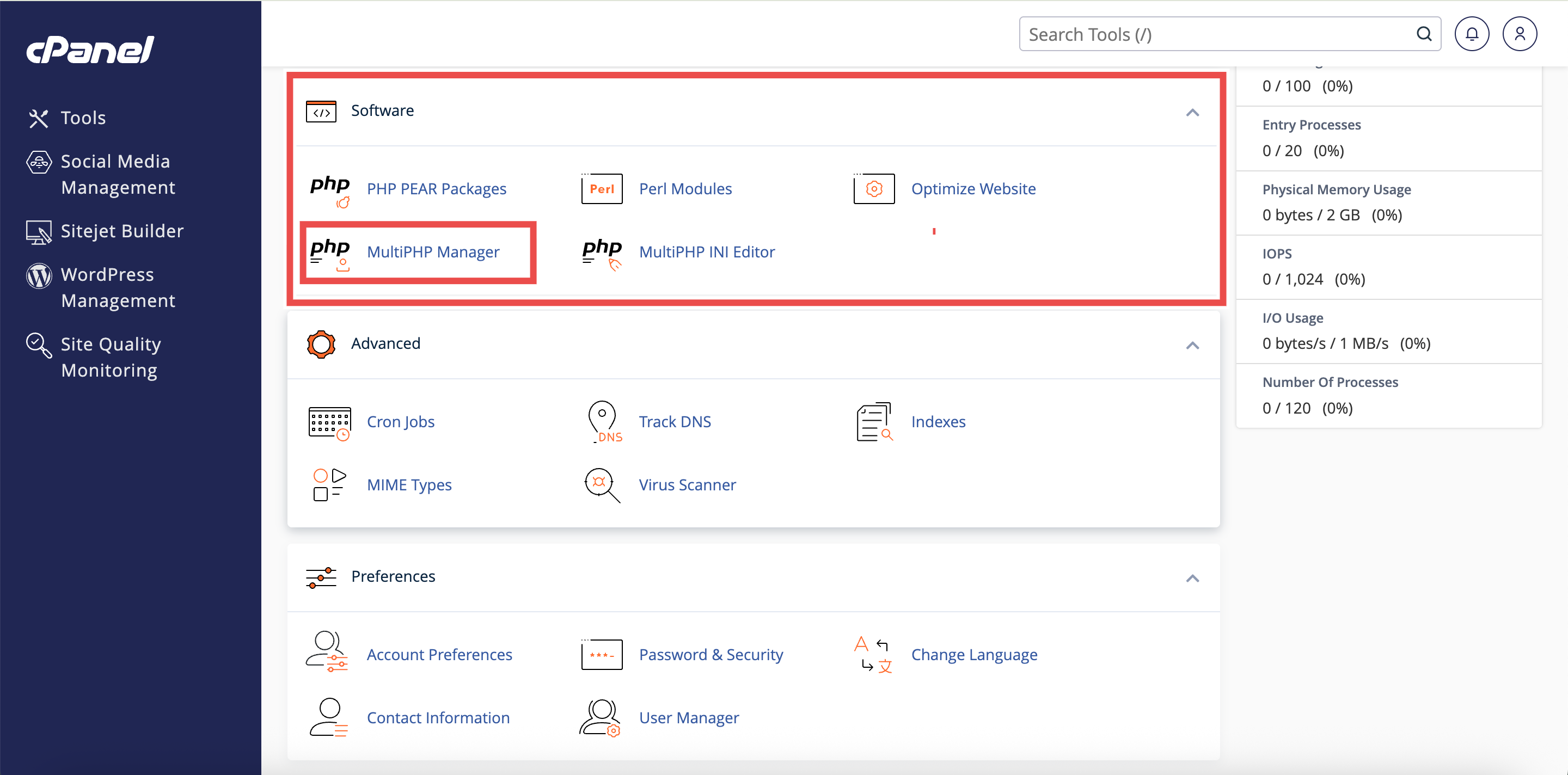Collapse the Preferences section chevron
Screen dimensions: 1568x775
1192,579
